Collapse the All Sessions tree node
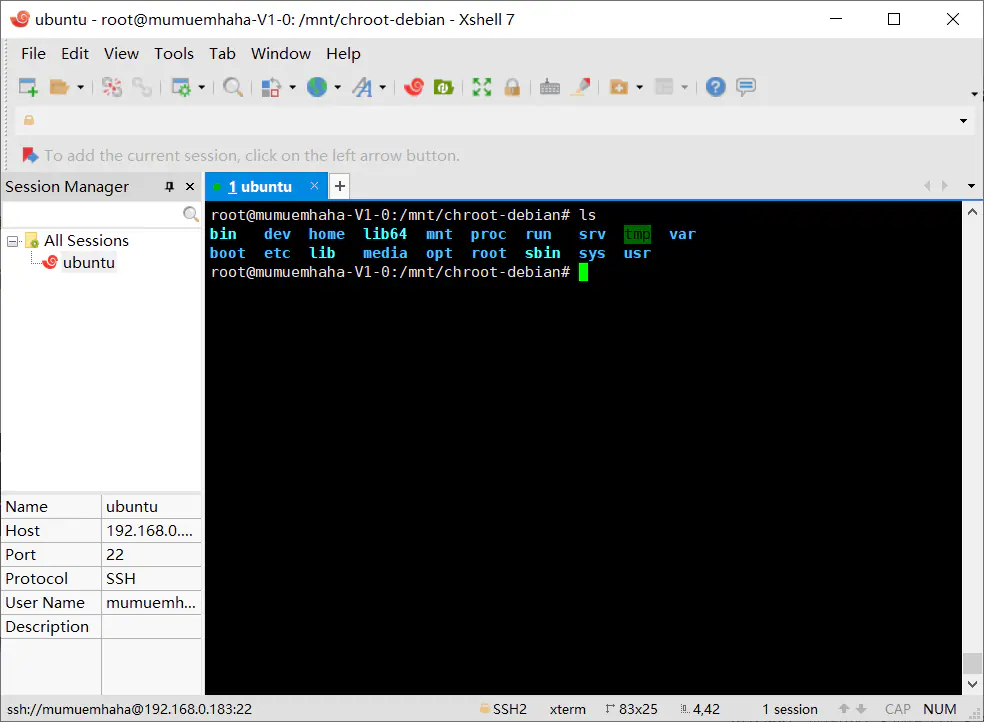 pos(12,242)
